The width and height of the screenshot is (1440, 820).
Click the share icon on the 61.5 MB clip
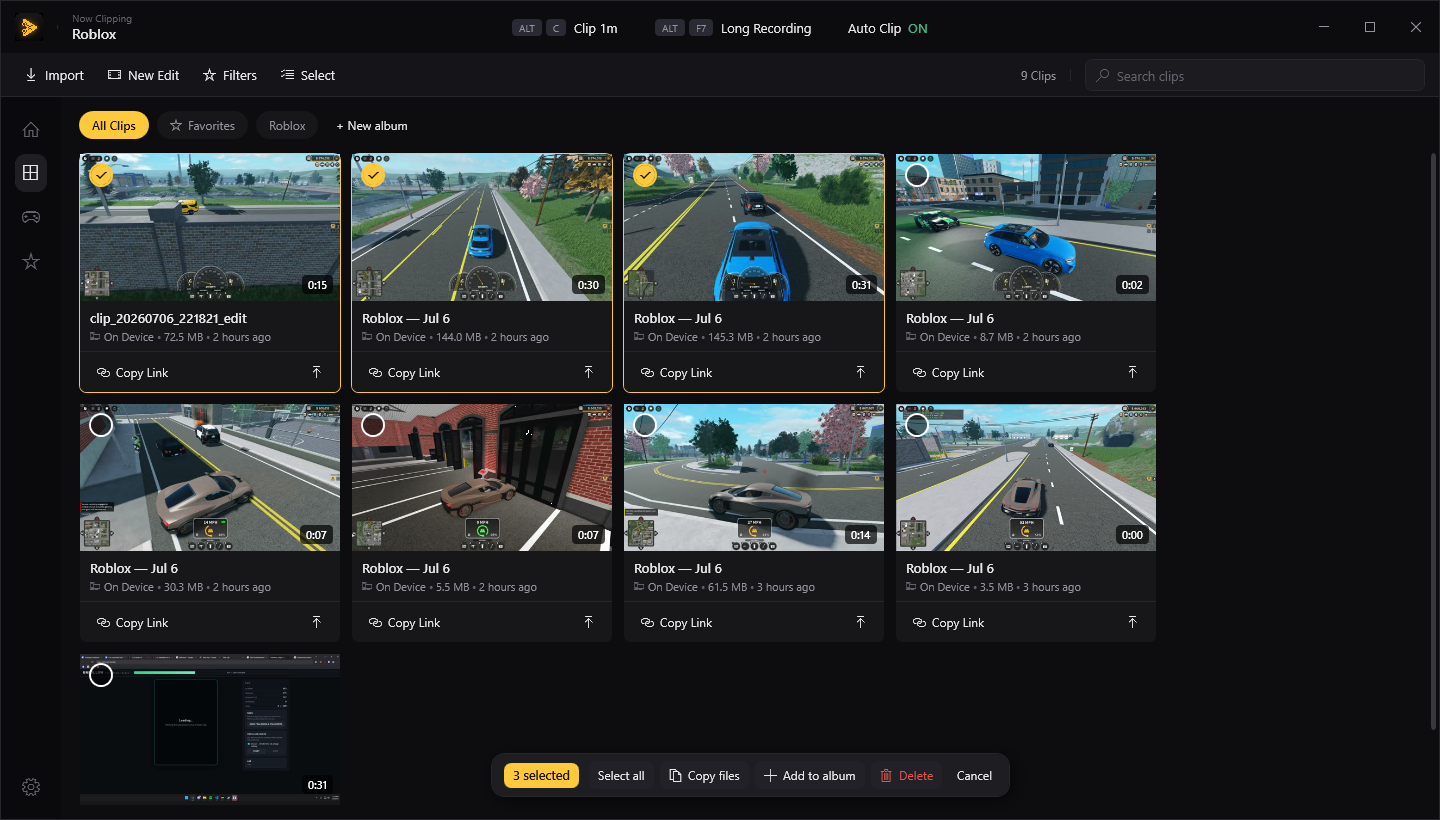tap(860, 622)
